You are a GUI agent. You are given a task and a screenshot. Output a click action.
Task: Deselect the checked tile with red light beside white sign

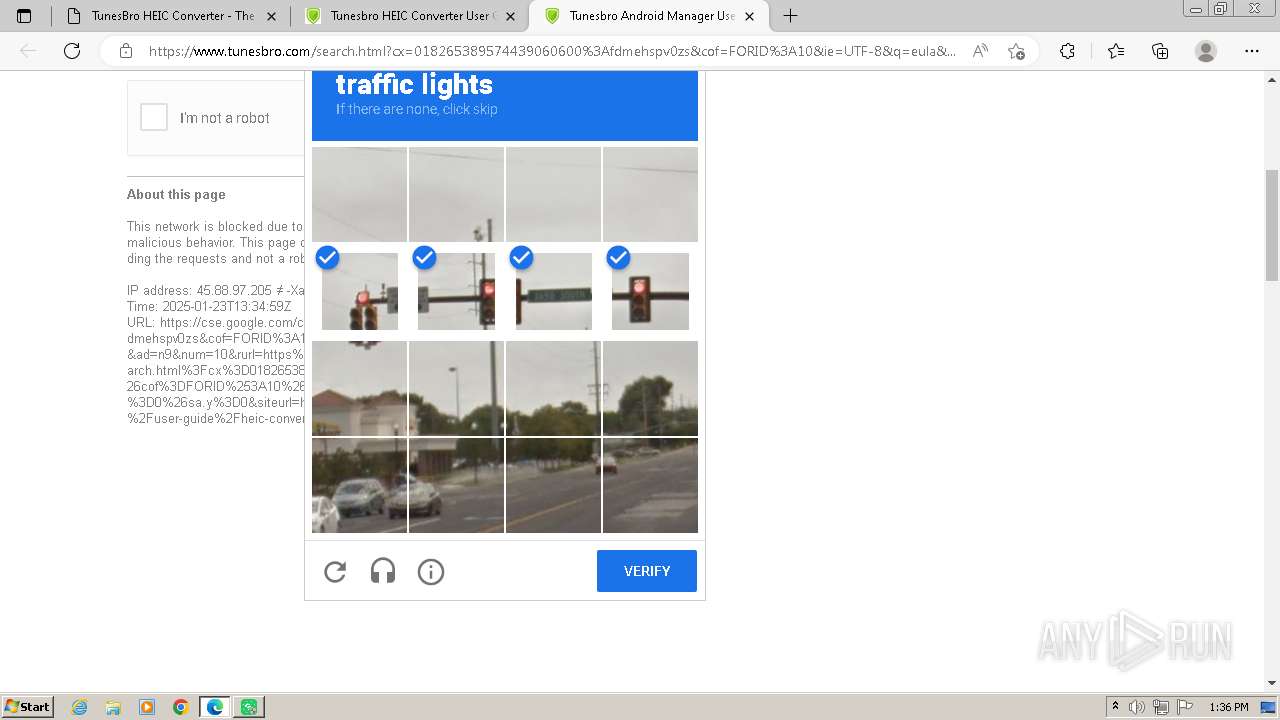coord(456,291)
